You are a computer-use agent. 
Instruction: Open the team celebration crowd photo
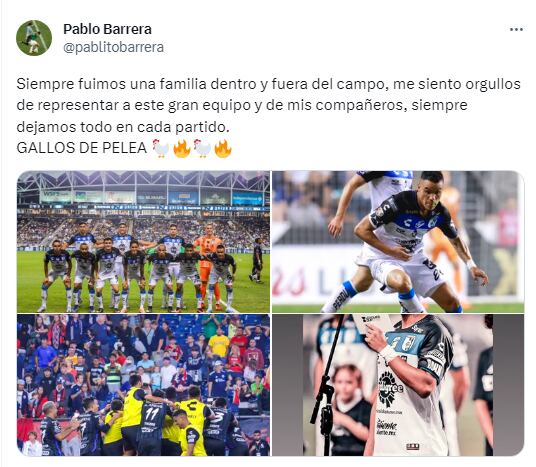[144, 385]
